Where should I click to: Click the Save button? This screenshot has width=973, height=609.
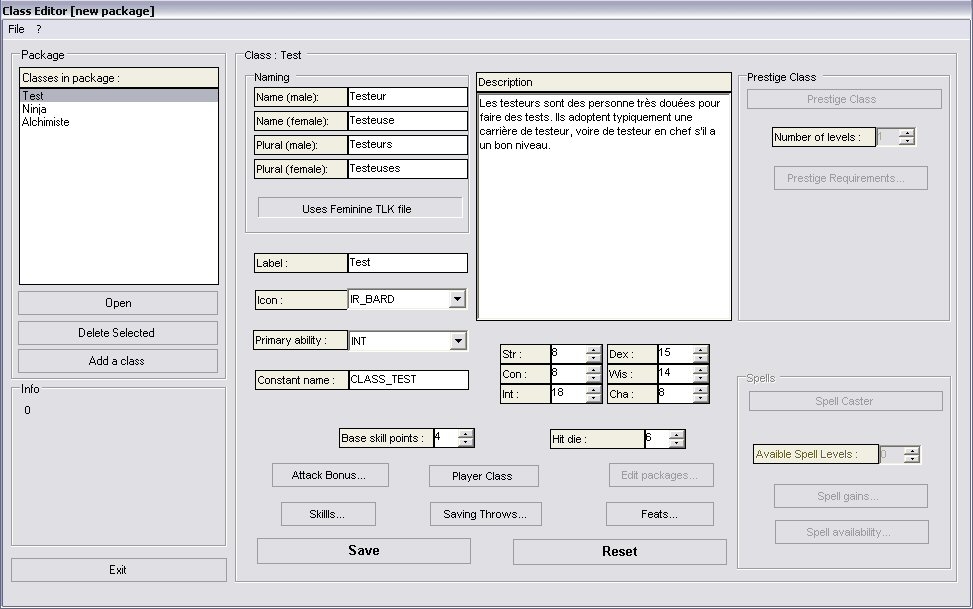(363, 551)
